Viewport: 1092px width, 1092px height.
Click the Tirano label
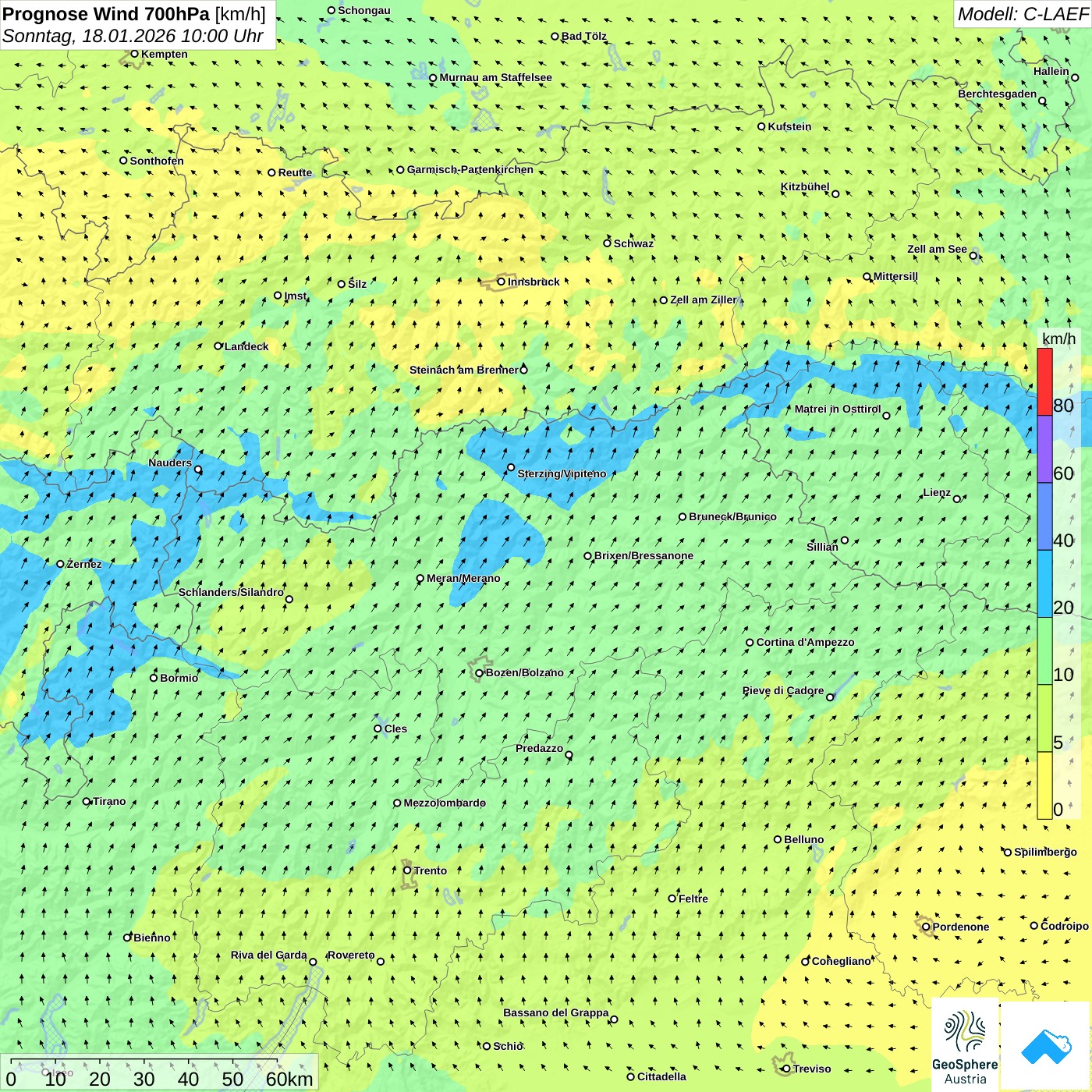(x=109, y=801)
